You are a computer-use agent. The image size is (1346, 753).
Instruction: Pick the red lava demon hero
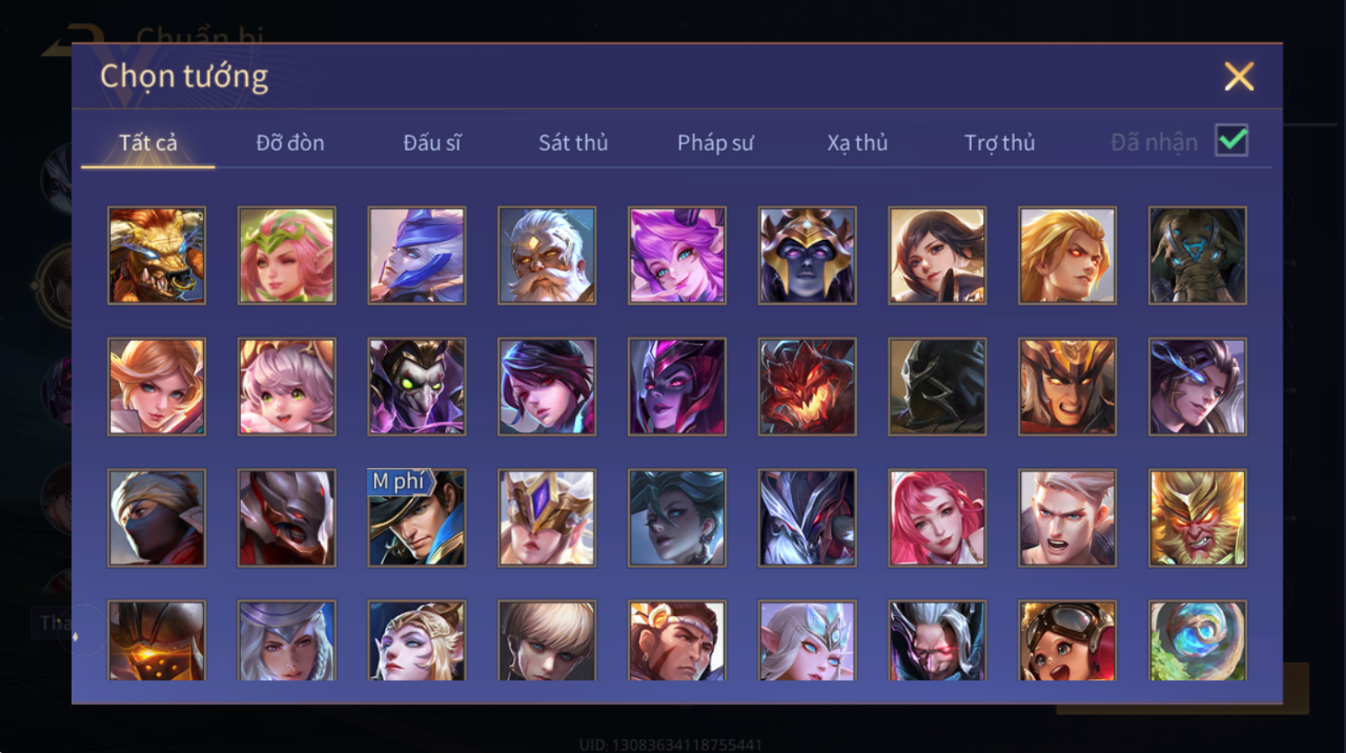pos(807,386)
